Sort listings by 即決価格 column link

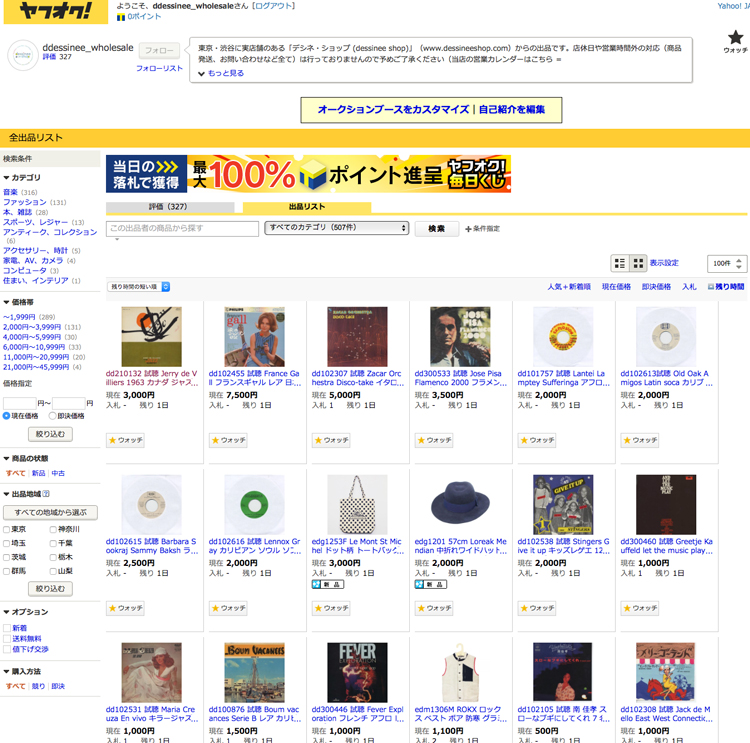click(x=656, y=287)
